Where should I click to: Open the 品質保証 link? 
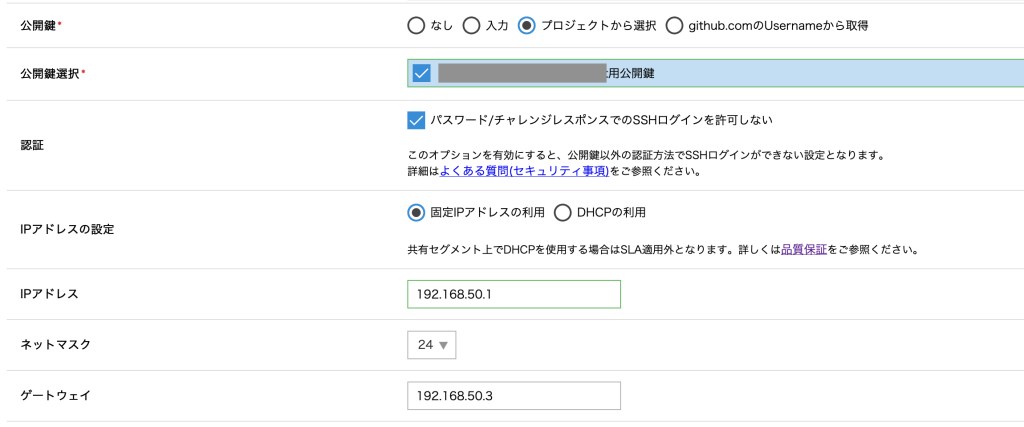804,249
